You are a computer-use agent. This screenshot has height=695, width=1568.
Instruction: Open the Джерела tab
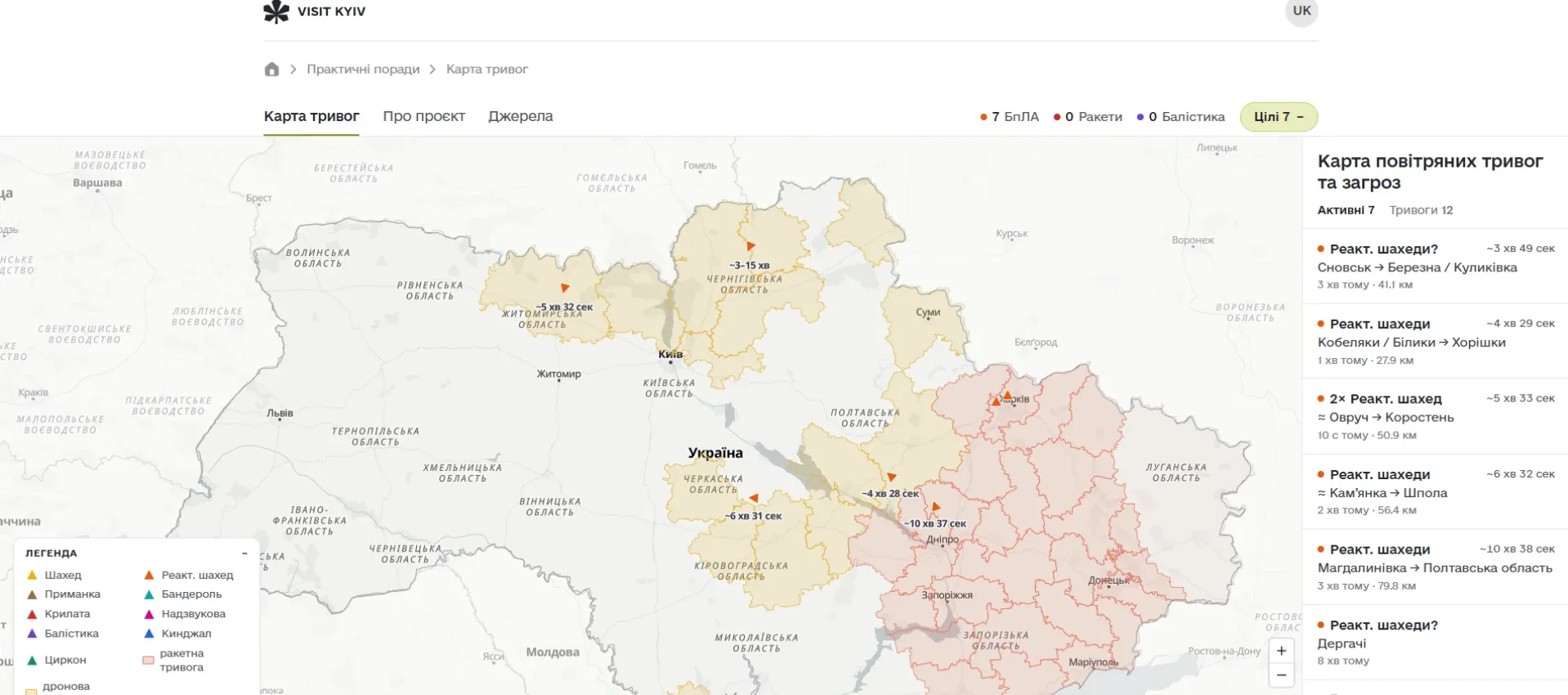521,116
